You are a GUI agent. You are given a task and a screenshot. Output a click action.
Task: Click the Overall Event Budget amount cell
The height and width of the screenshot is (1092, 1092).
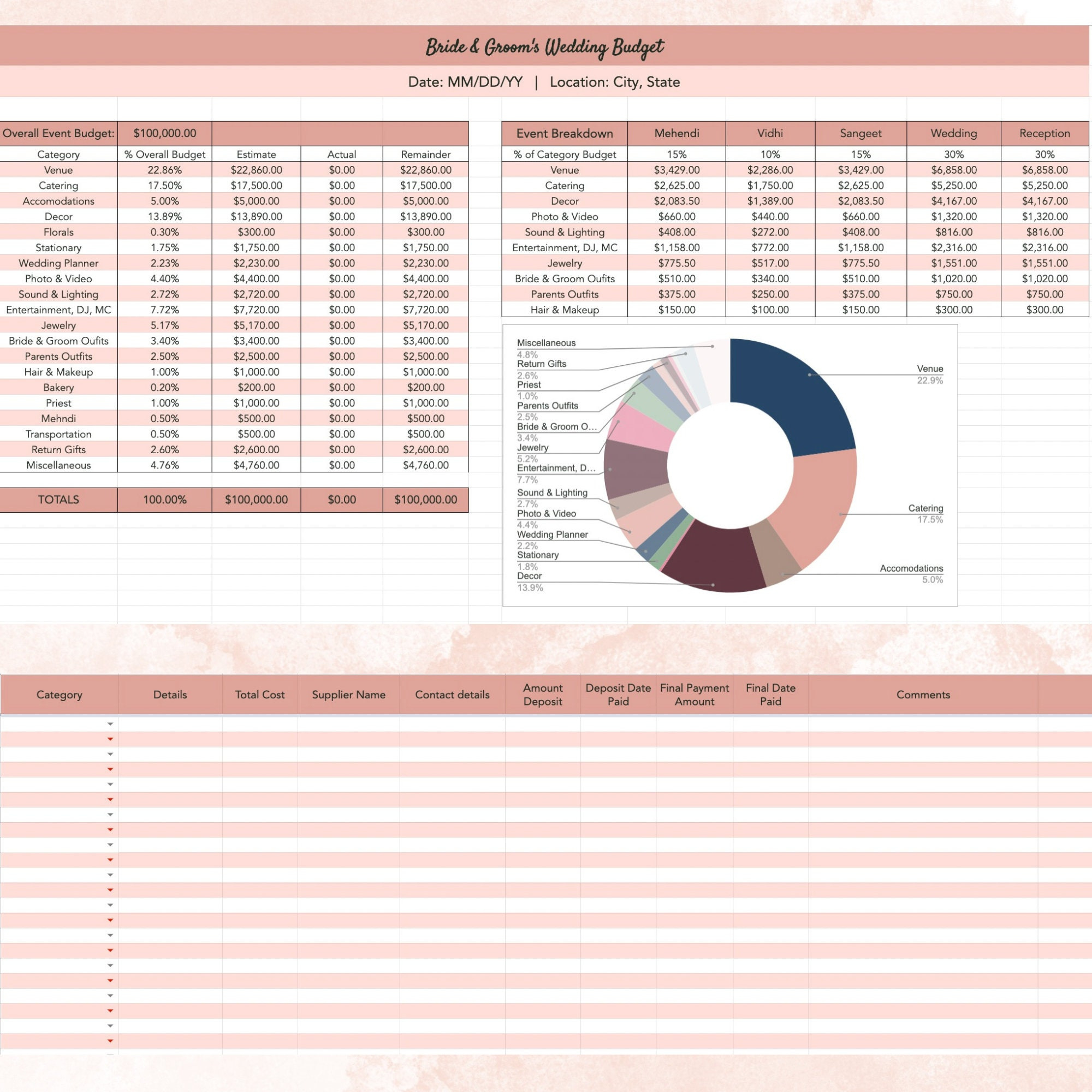[x=164, y=133]
